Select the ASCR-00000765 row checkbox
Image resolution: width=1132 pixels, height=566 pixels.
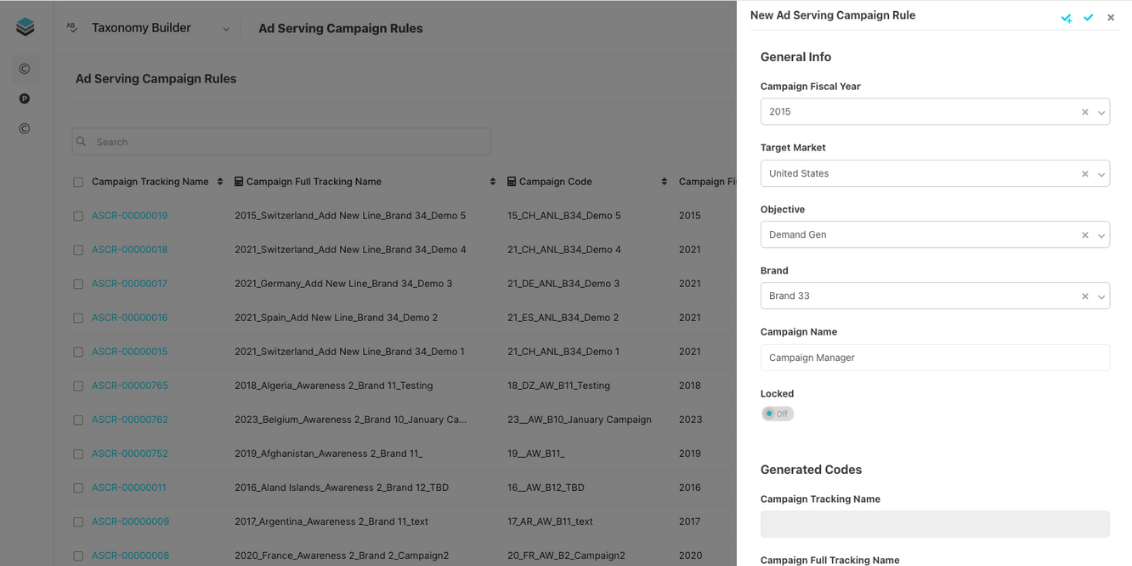pos(78,386)
